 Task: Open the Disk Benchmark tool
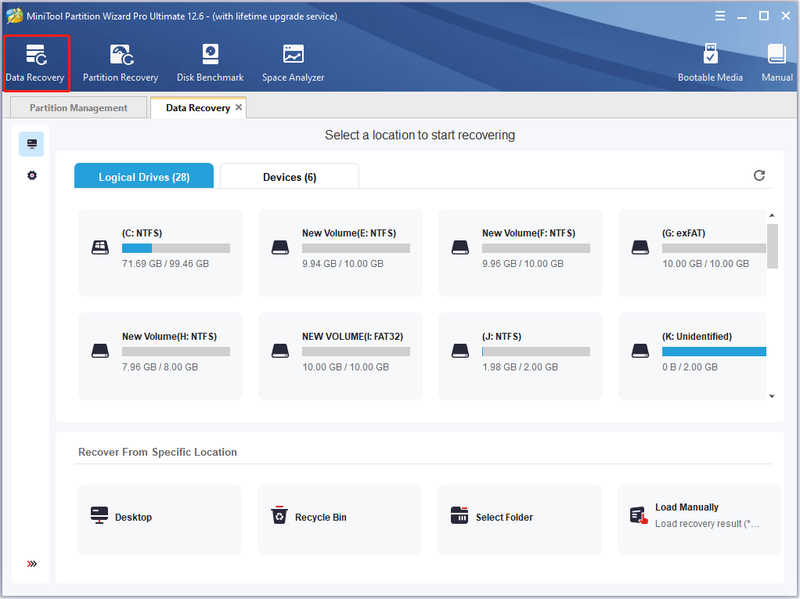tap(210, 63)
